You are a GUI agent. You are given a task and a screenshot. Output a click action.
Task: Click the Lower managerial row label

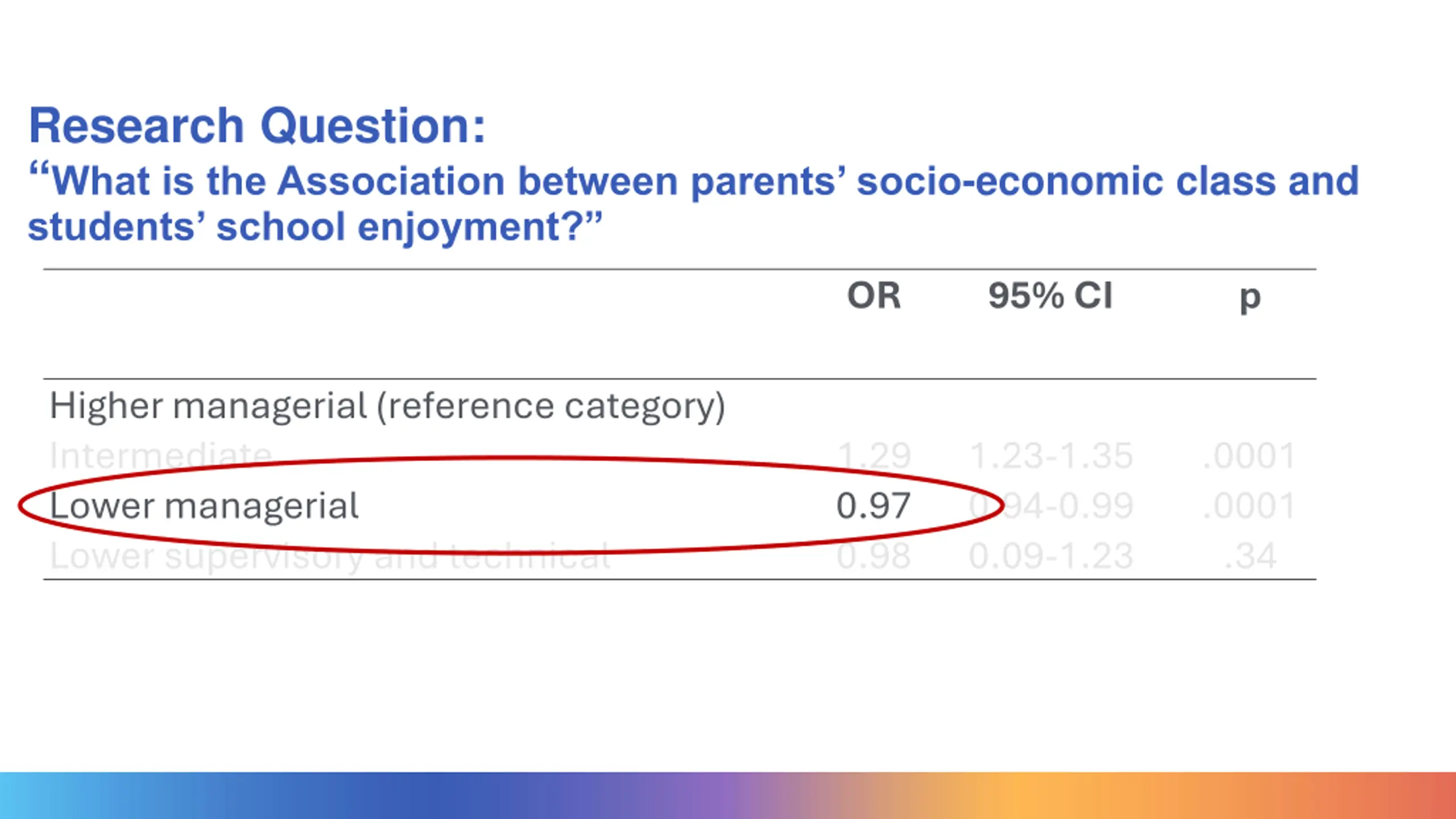click(204, 505)
